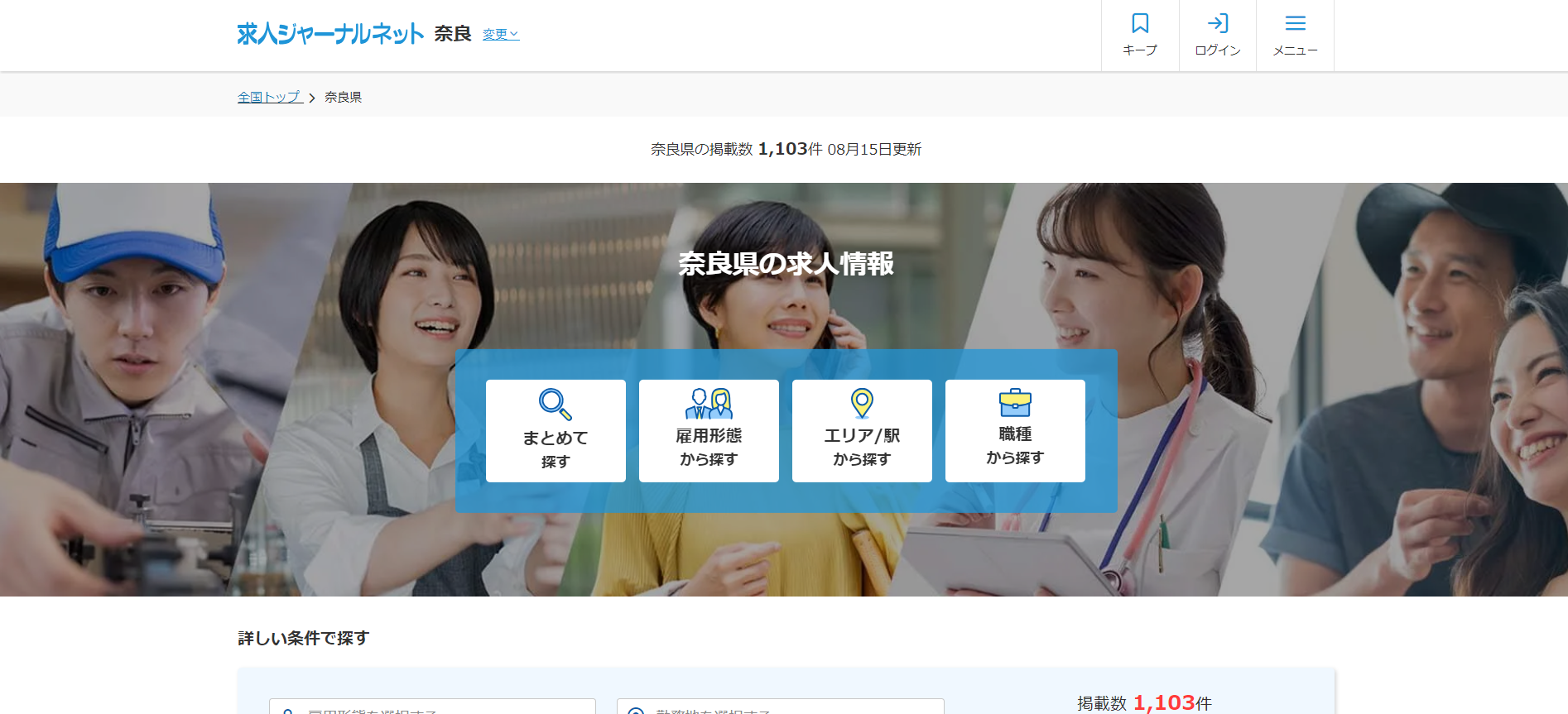Click the briefcase icon for 職種
This screenshot has width=1568, height=714.
(1015, 402)
